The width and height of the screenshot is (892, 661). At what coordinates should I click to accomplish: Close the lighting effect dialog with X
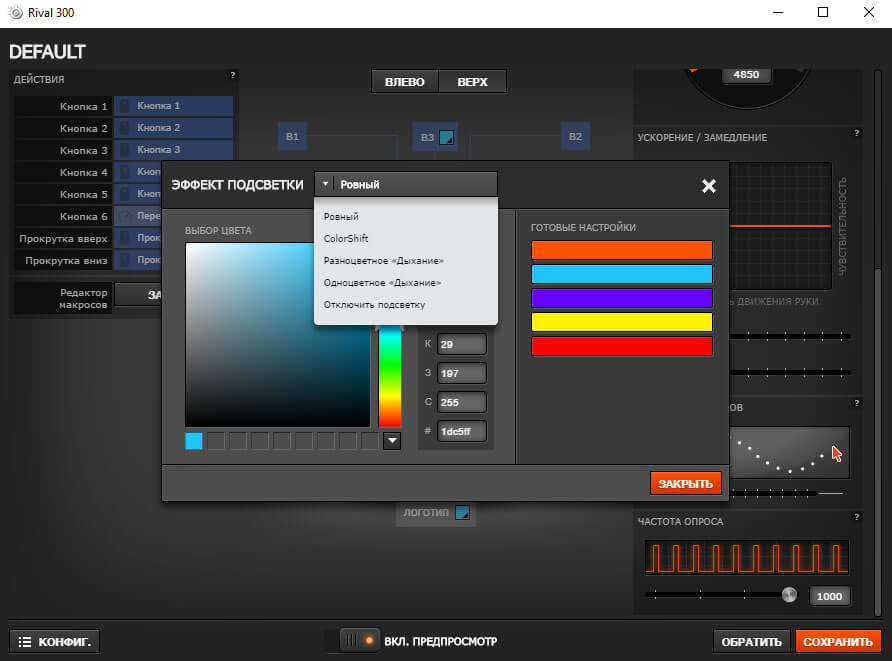coord(709,185)
